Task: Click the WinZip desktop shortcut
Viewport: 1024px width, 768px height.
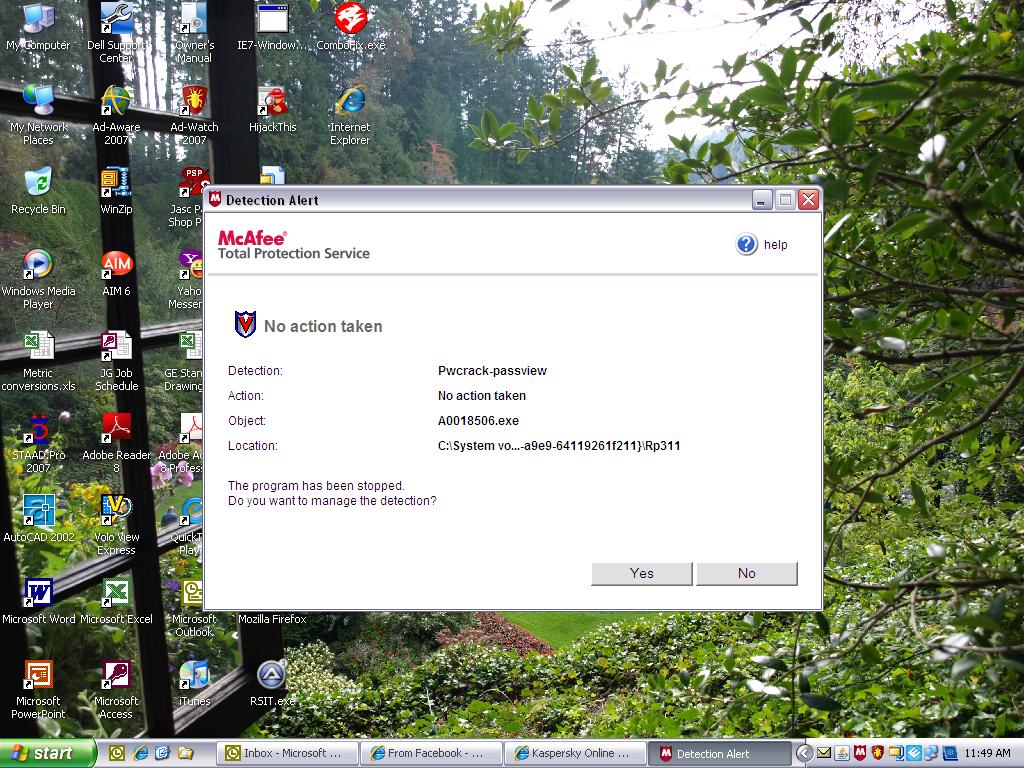Action: (x=116, y=191)
